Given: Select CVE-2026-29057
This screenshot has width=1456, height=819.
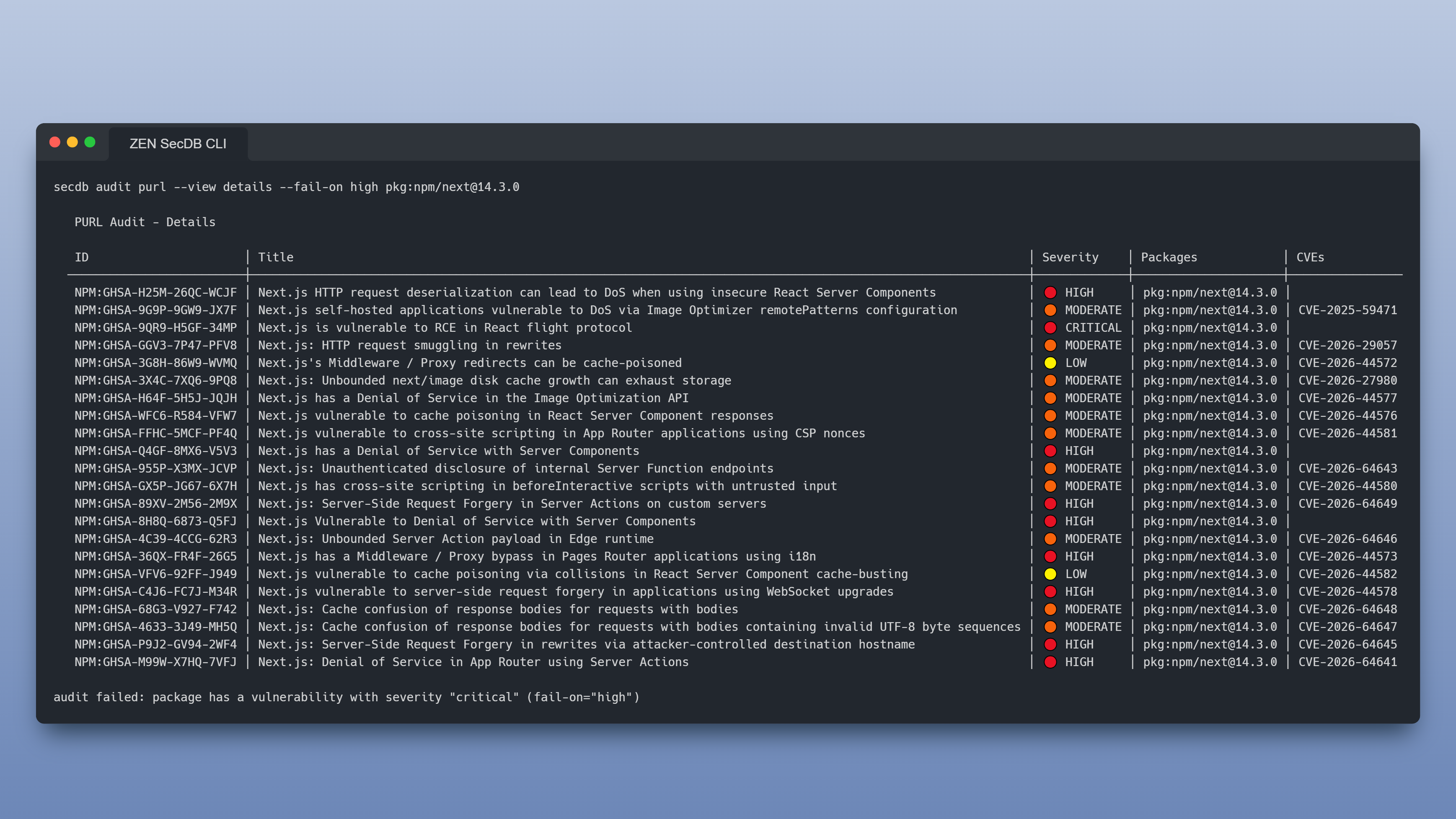Looking at the screenshot, I should pyautogui.click(x=1347, y=345).
